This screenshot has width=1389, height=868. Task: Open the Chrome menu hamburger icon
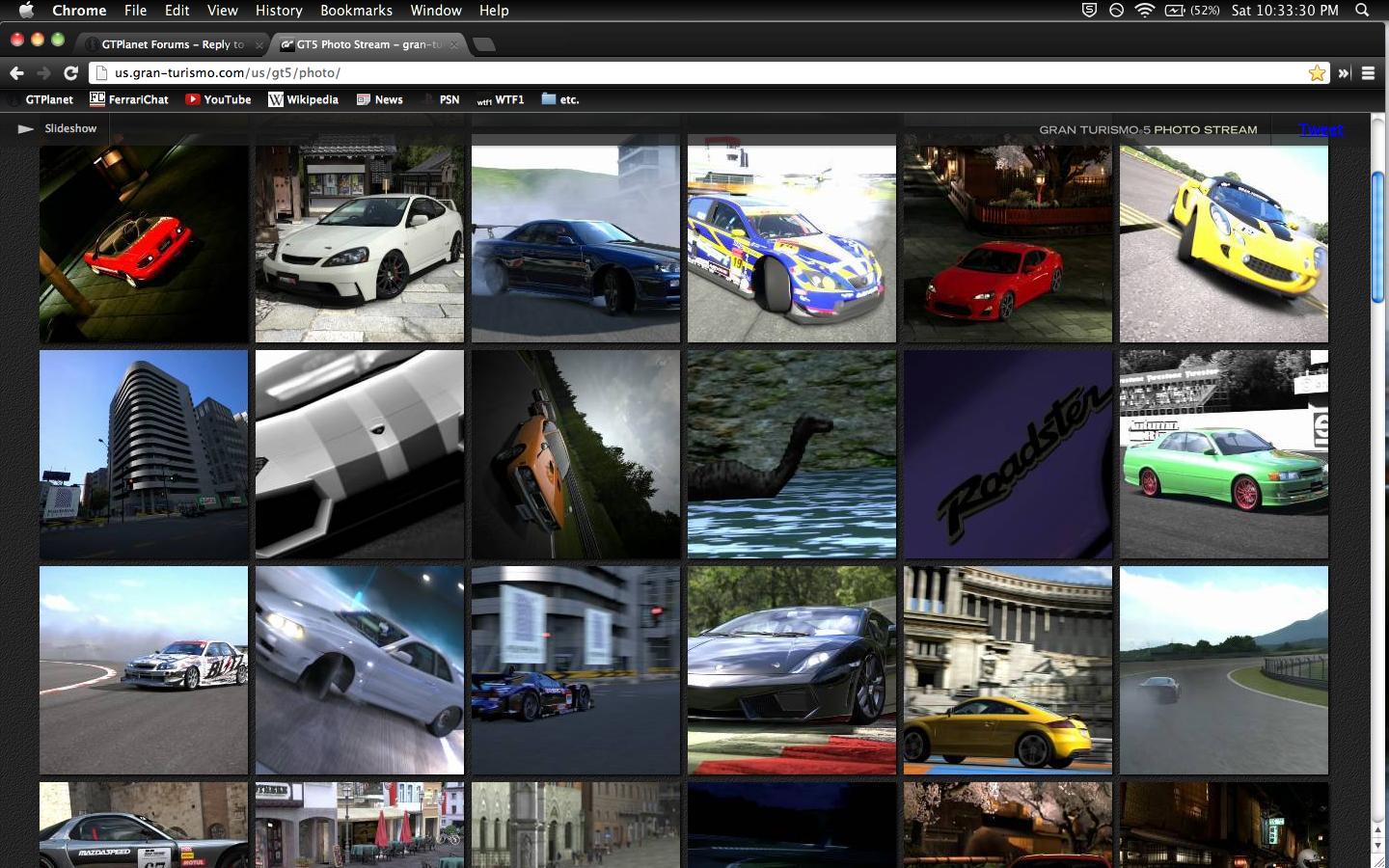tap(1368, 73)
